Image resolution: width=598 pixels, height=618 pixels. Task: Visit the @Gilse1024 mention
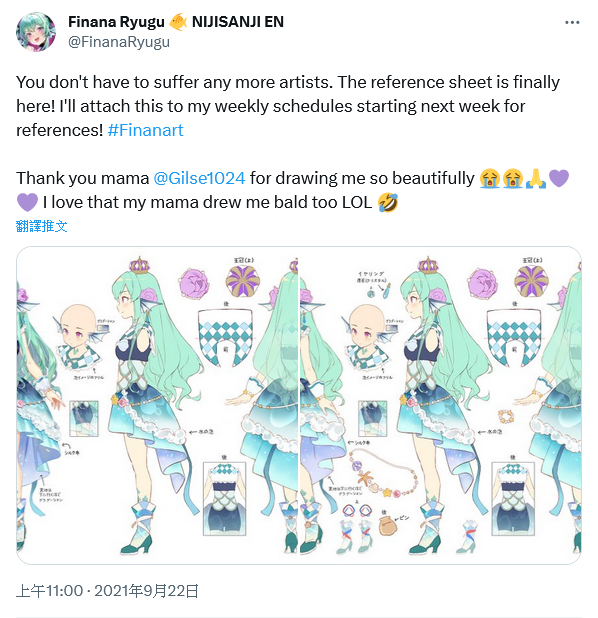click(x=199, y=178)
